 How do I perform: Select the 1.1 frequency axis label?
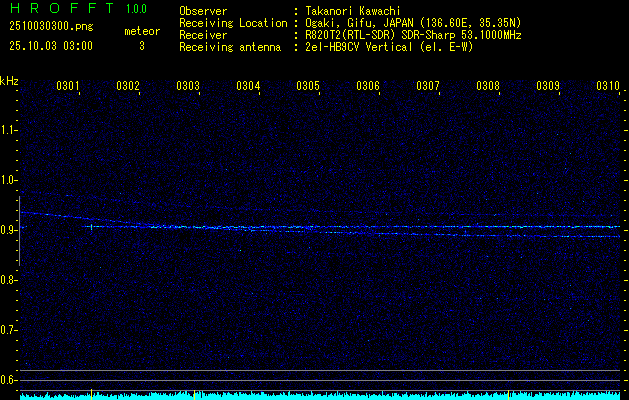click(9, 130)
